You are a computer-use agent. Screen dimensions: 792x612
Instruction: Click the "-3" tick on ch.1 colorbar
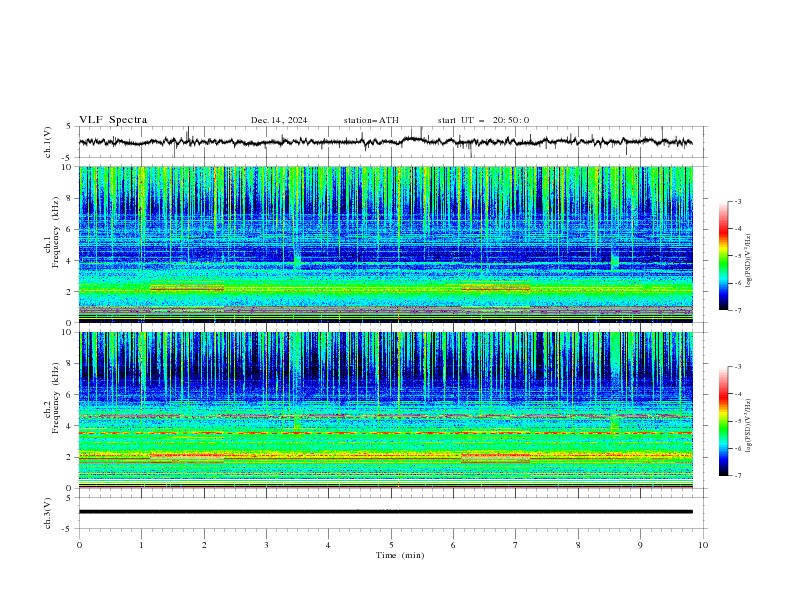[x=737, y=201]
